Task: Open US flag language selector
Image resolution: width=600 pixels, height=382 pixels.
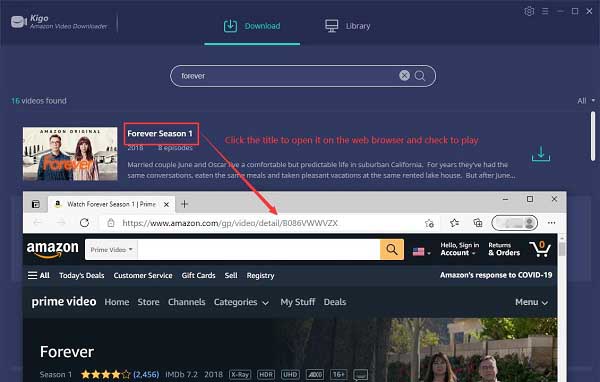Action: [421, 252]
